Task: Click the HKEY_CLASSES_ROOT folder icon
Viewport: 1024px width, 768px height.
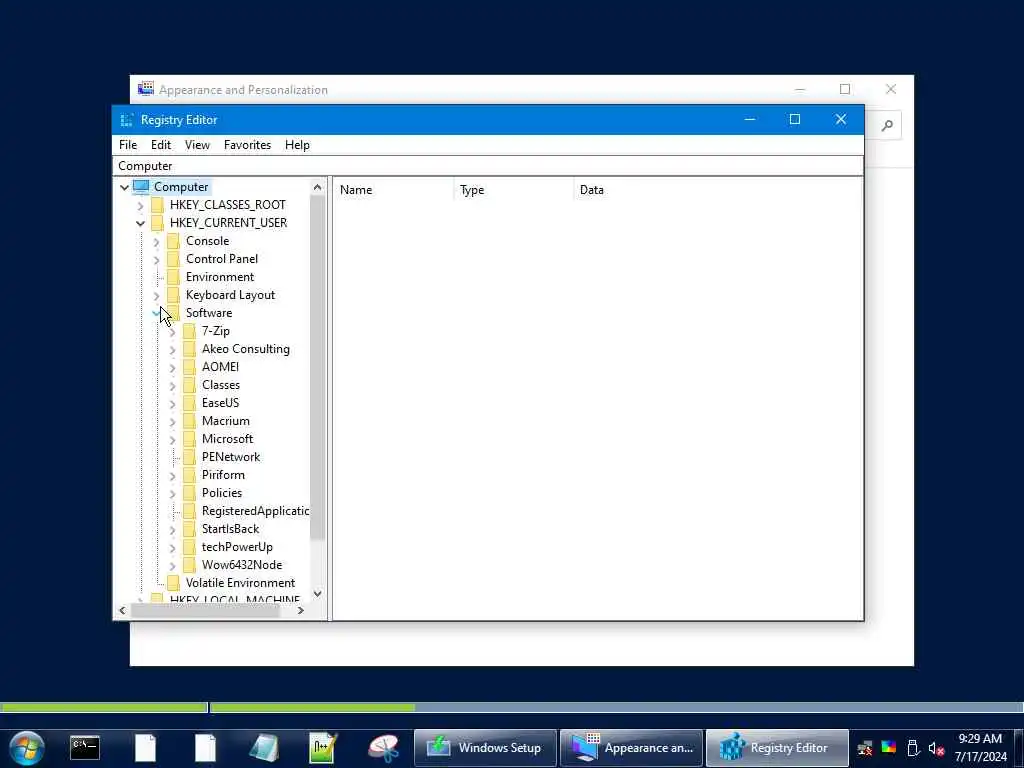Action: click(x=157, y=205)
